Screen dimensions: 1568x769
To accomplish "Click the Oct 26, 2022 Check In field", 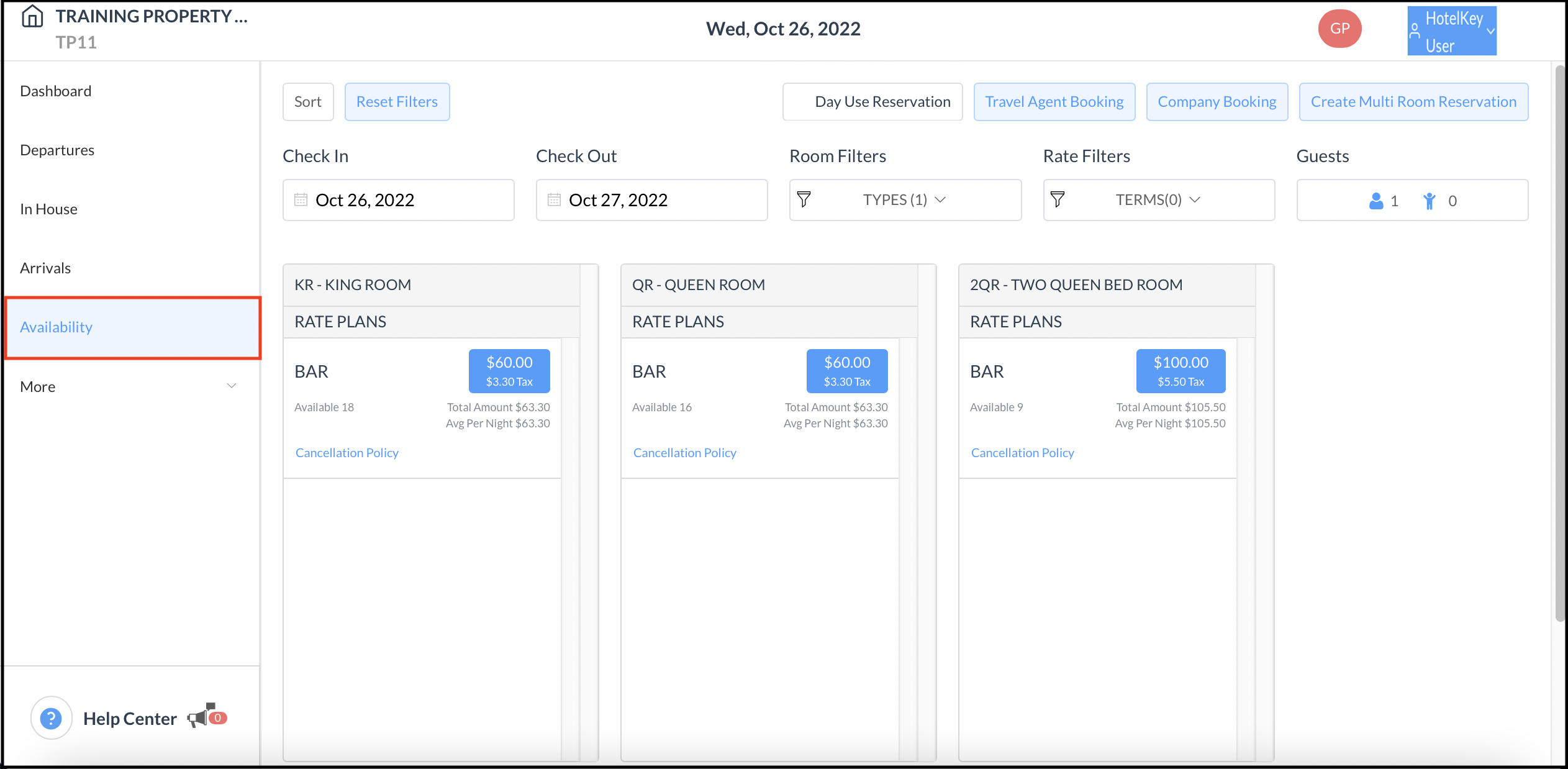I will click(x=397, y=199).
